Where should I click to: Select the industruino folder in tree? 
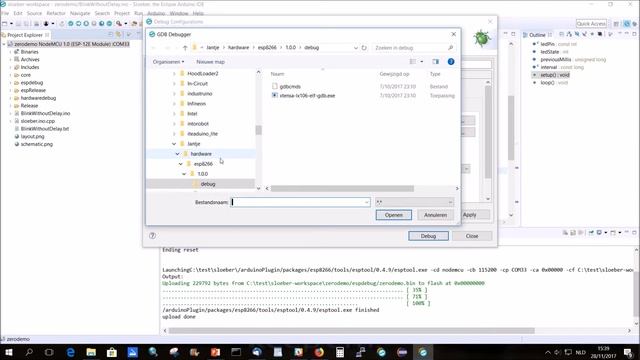[x=200, y=93]
